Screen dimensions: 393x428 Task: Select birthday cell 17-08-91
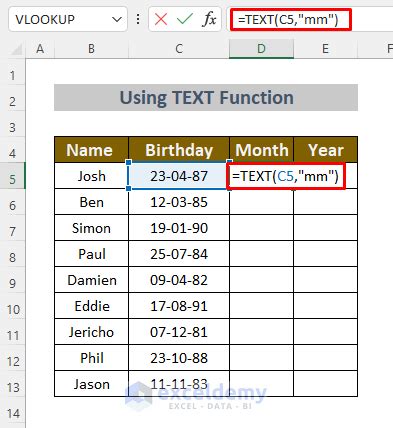point(179,306)
